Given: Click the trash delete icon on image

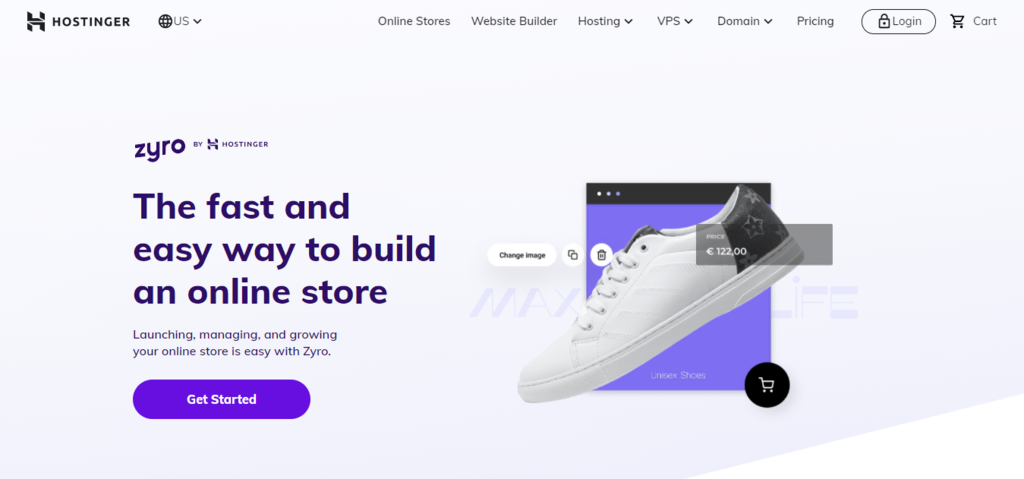Looking at the screenshot, I should [601, 255].
